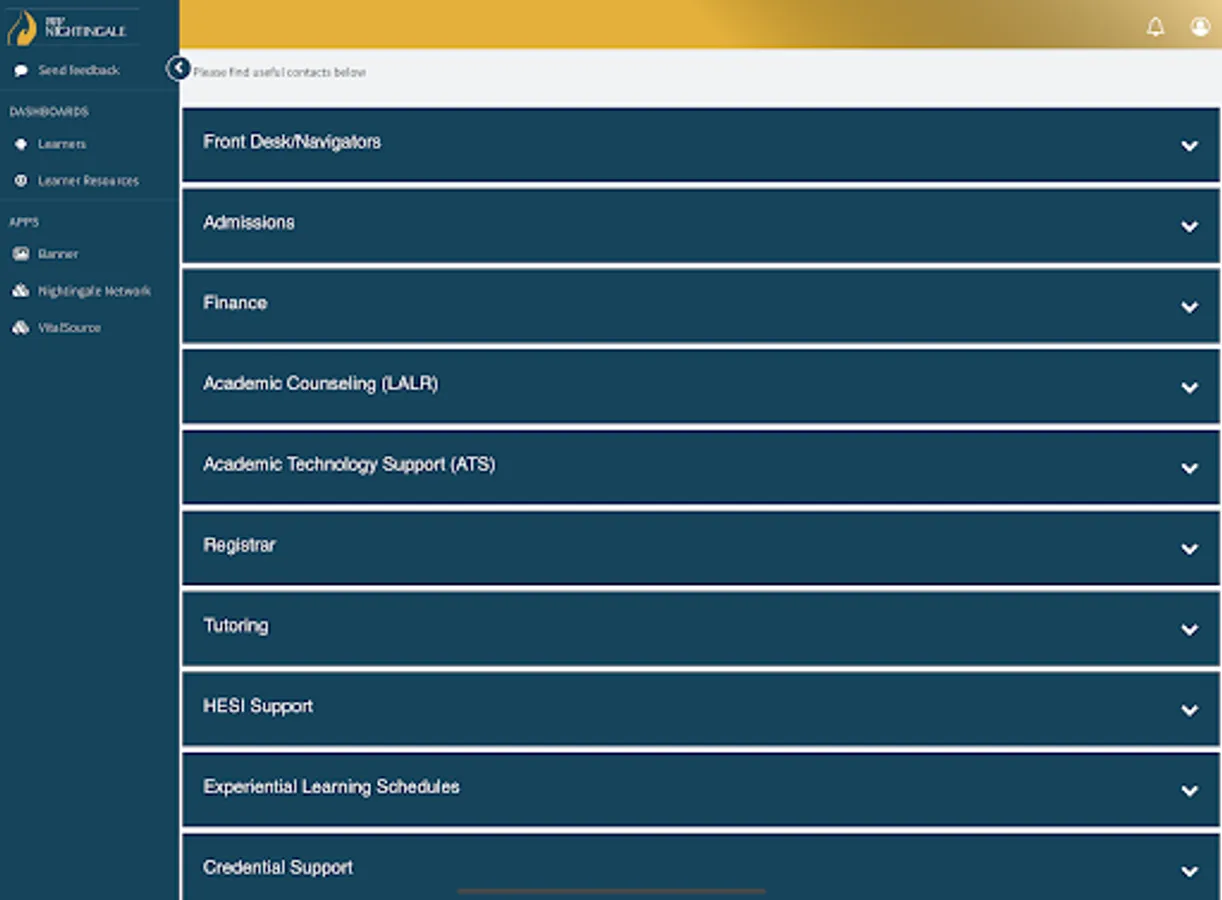
Task: Click the Learners icon in the sidebar
Action: [x=20, y=144]
